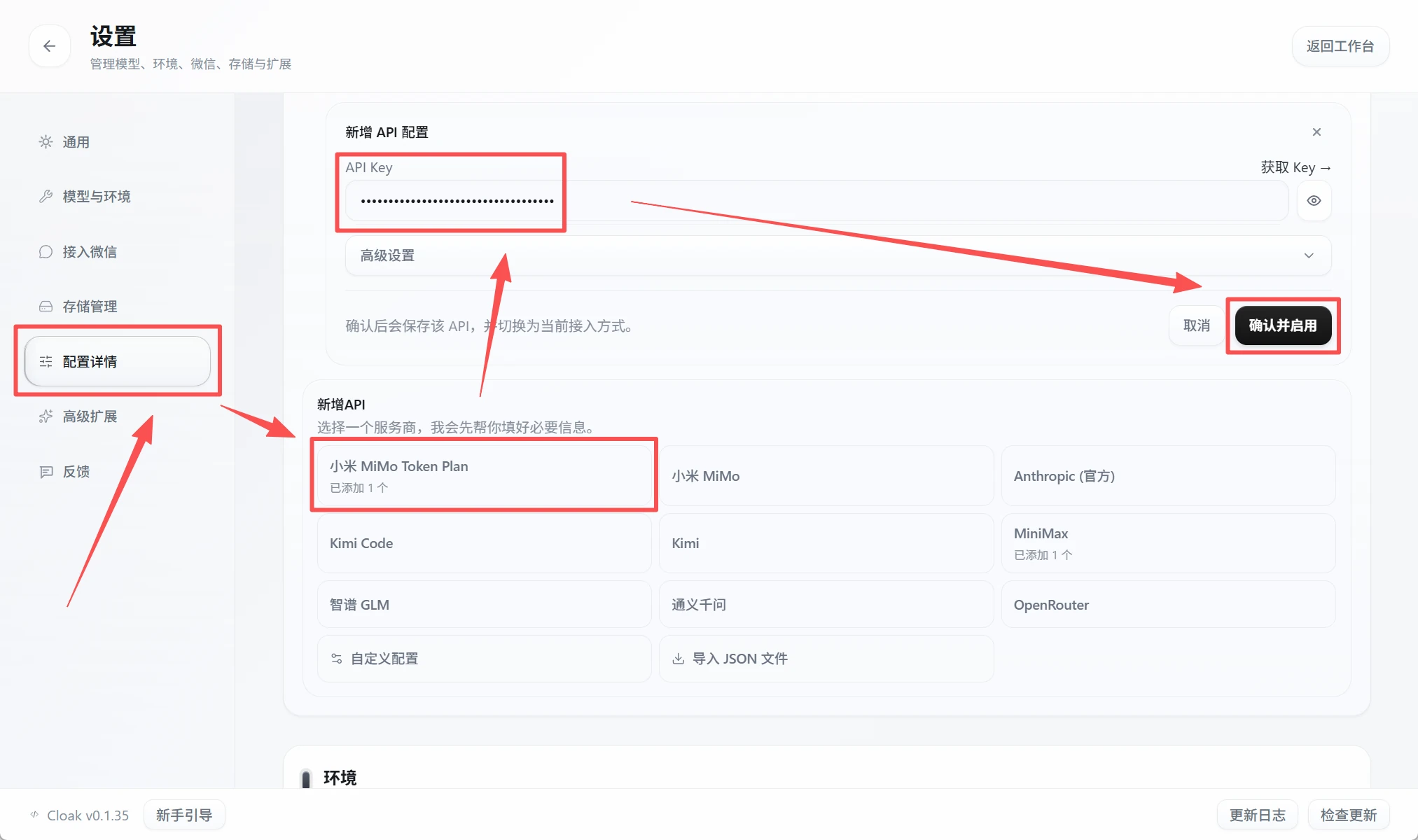Click 导入 JSON 文件 to import a config
1418x840 pixels.
tap(826, 659)
